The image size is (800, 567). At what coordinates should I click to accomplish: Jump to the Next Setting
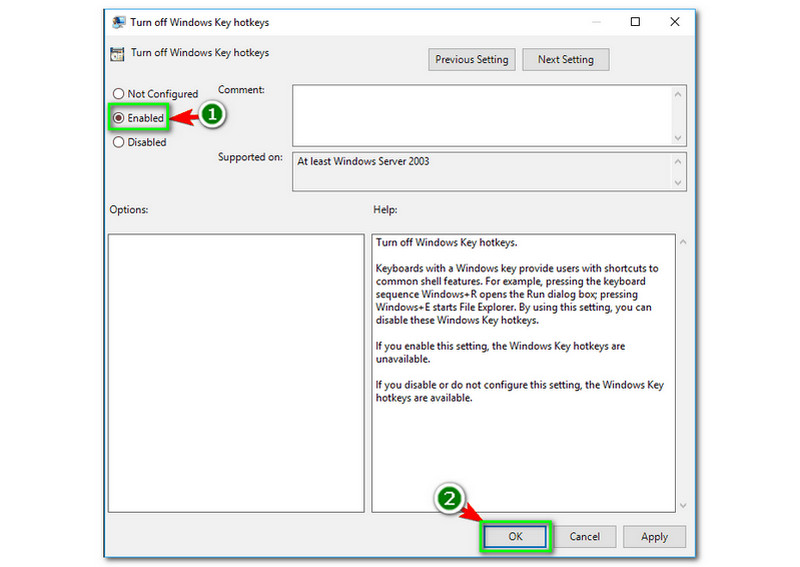(x=565, y=60)
